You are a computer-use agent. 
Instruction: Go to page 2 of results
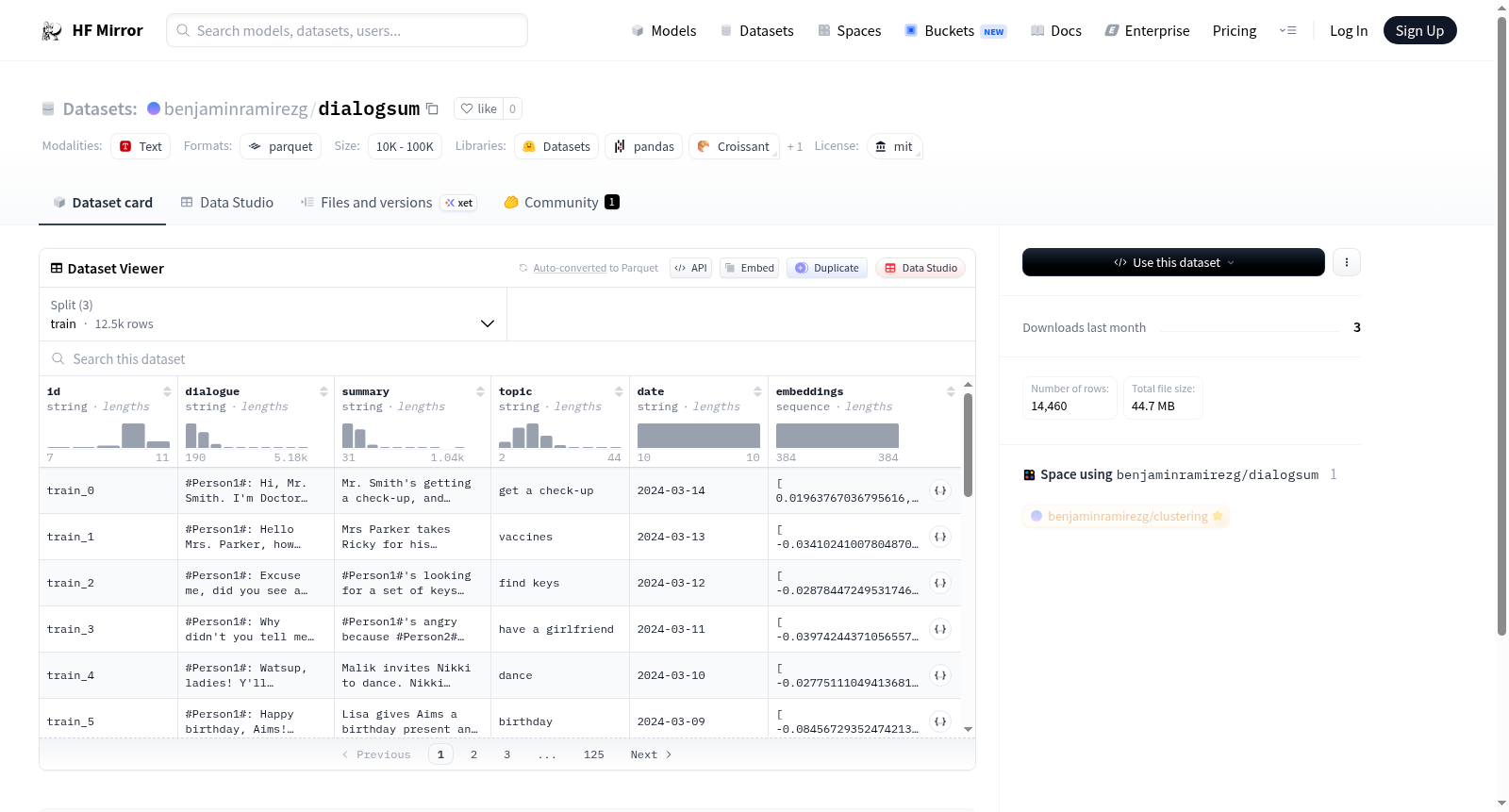pyautogui.click(x=473, y=754)
